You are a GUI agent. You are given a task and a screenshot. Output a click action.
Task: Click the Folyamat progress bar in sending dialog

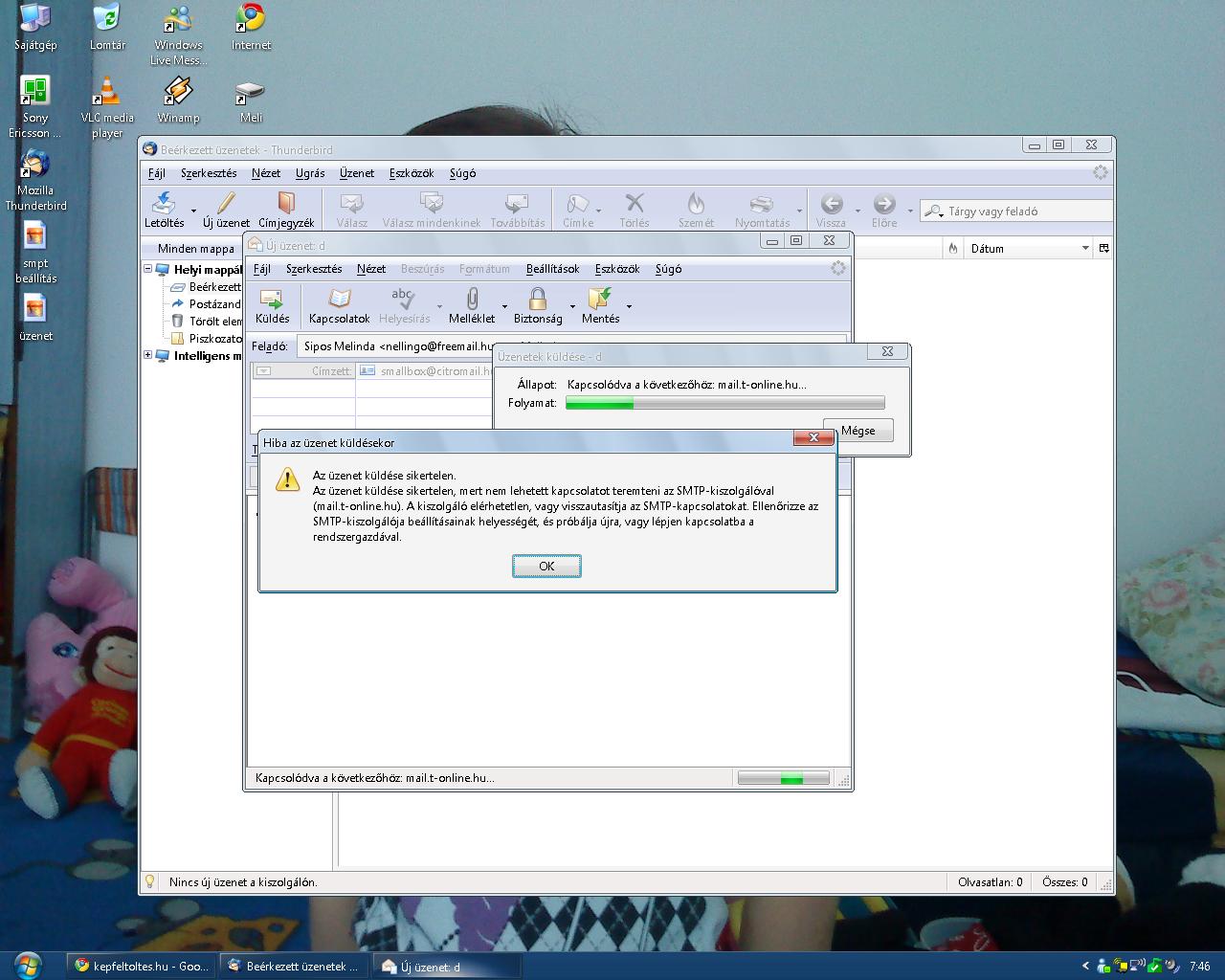click(724, 403)
